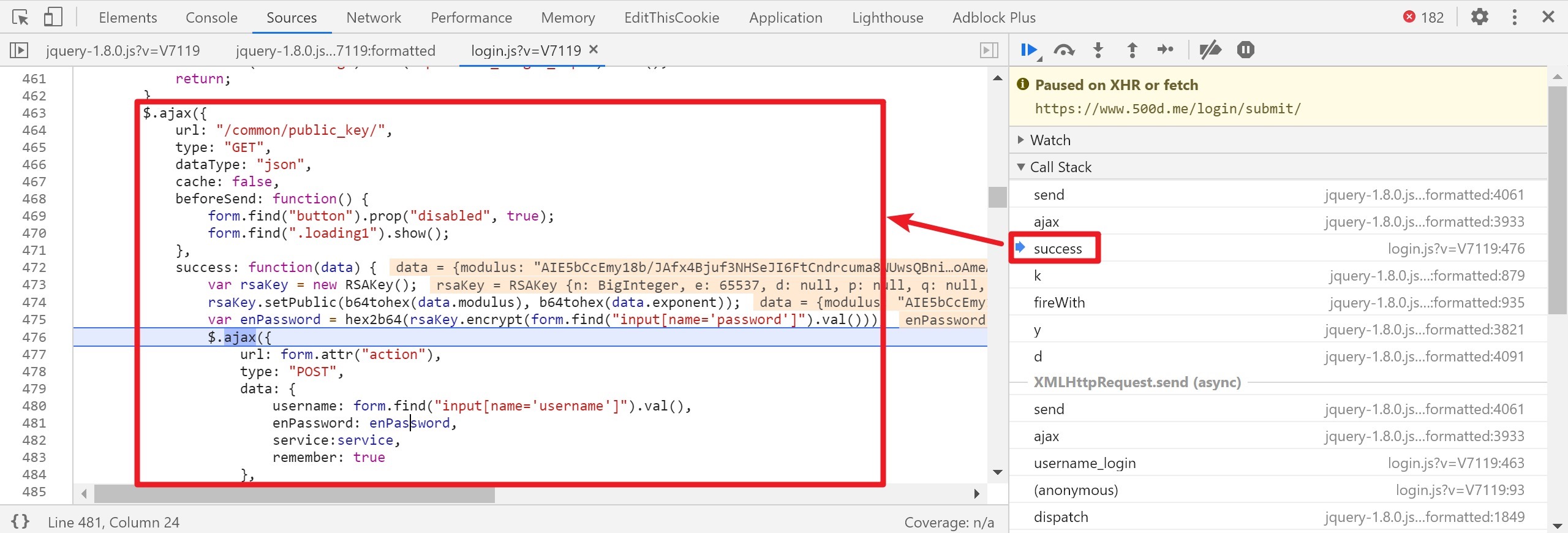The width and height of the screenshot is (1568, 533).
Task: Toggle pause on exceptions
Action: [x=1245, y=50]
